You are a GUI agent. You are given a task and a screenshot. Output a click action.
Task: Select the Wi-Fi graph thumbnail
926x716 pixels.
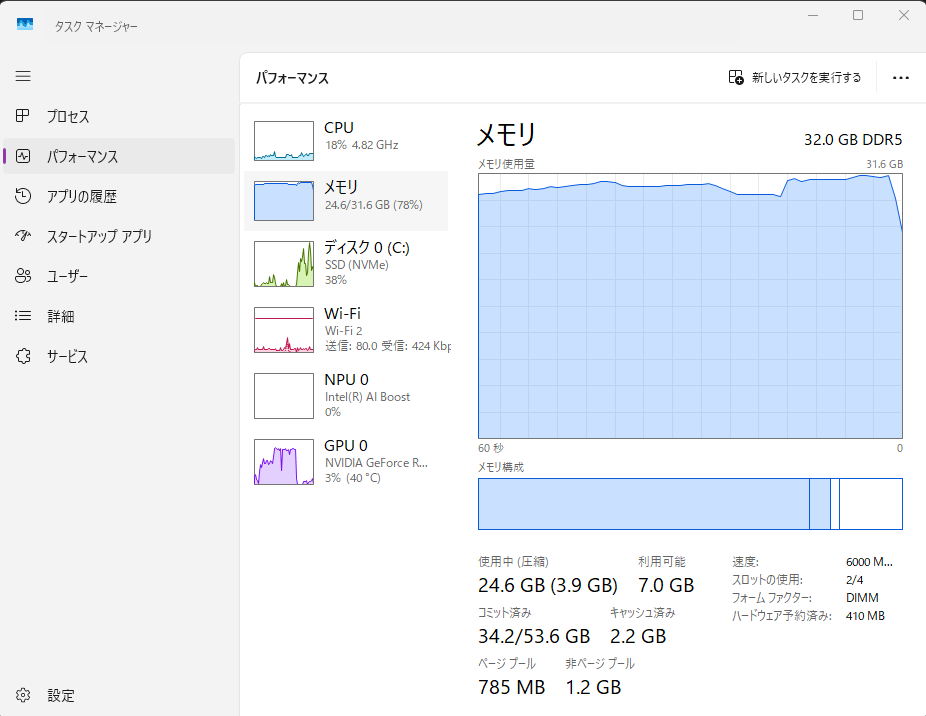click(x=284, y=330)
